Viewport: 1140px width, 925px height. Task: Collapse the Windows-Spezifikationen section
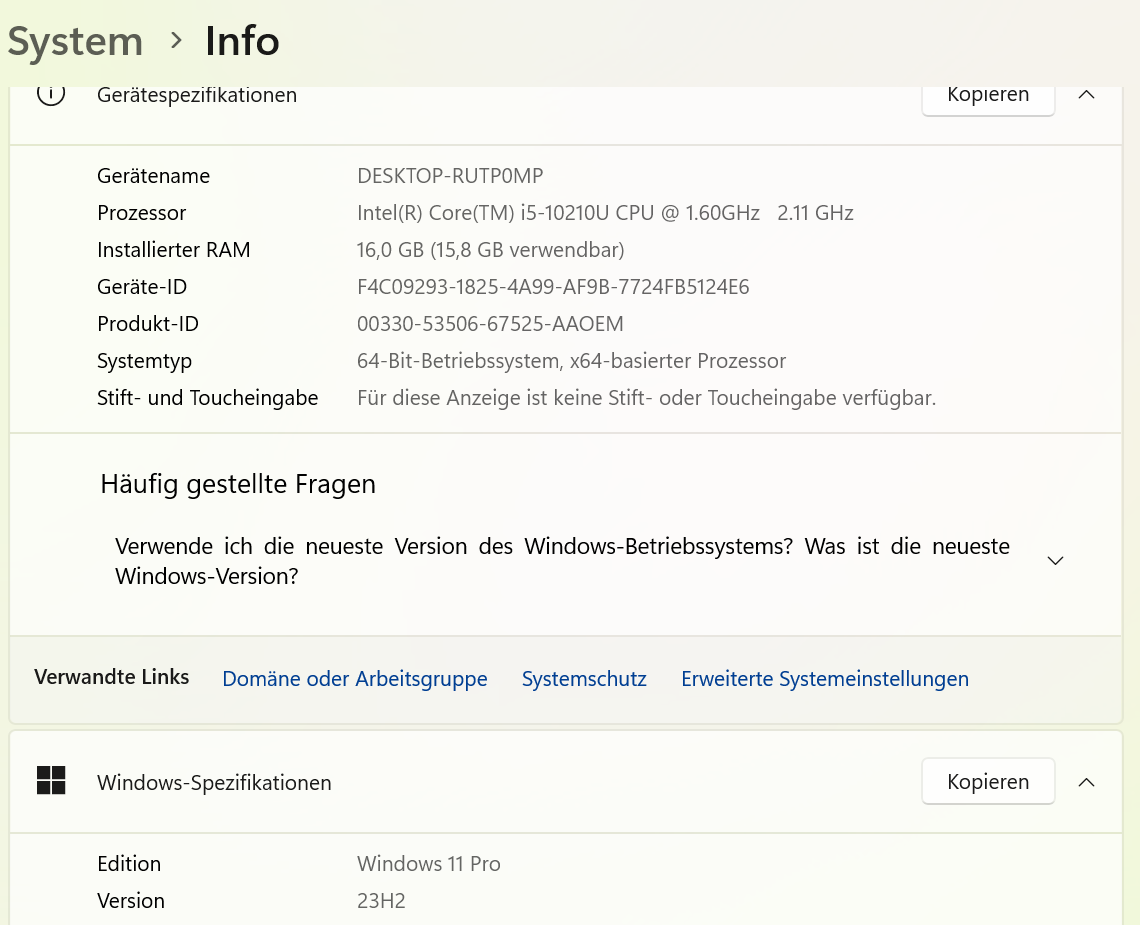(x=1086, y=782)
